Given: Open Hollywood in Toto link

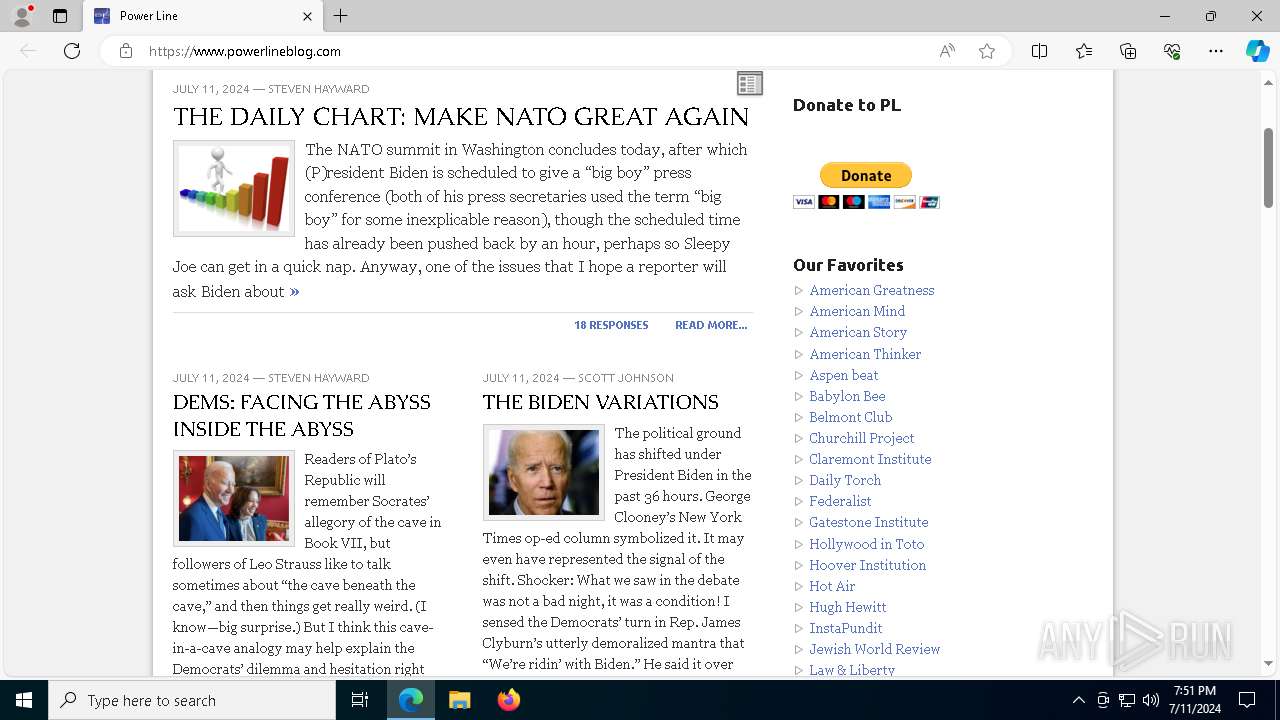Looking at the screenshot, I should [867, 544].
